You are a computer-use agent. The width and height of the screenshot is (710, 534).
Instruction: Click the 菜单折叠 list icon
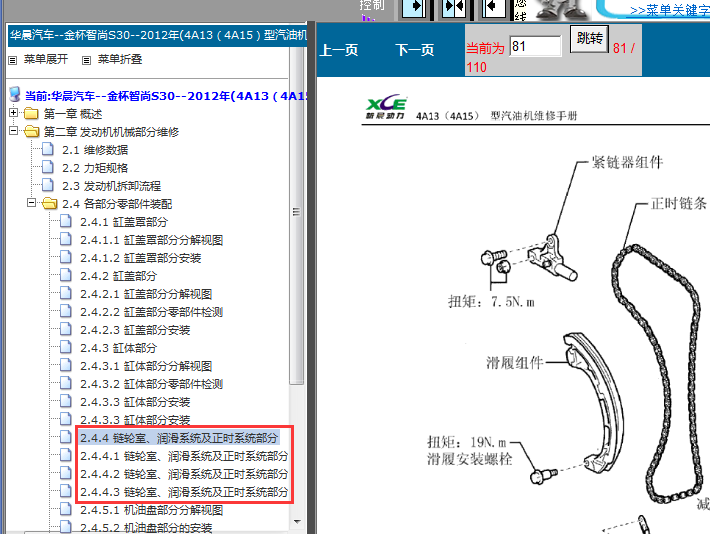tap(86, 60)
